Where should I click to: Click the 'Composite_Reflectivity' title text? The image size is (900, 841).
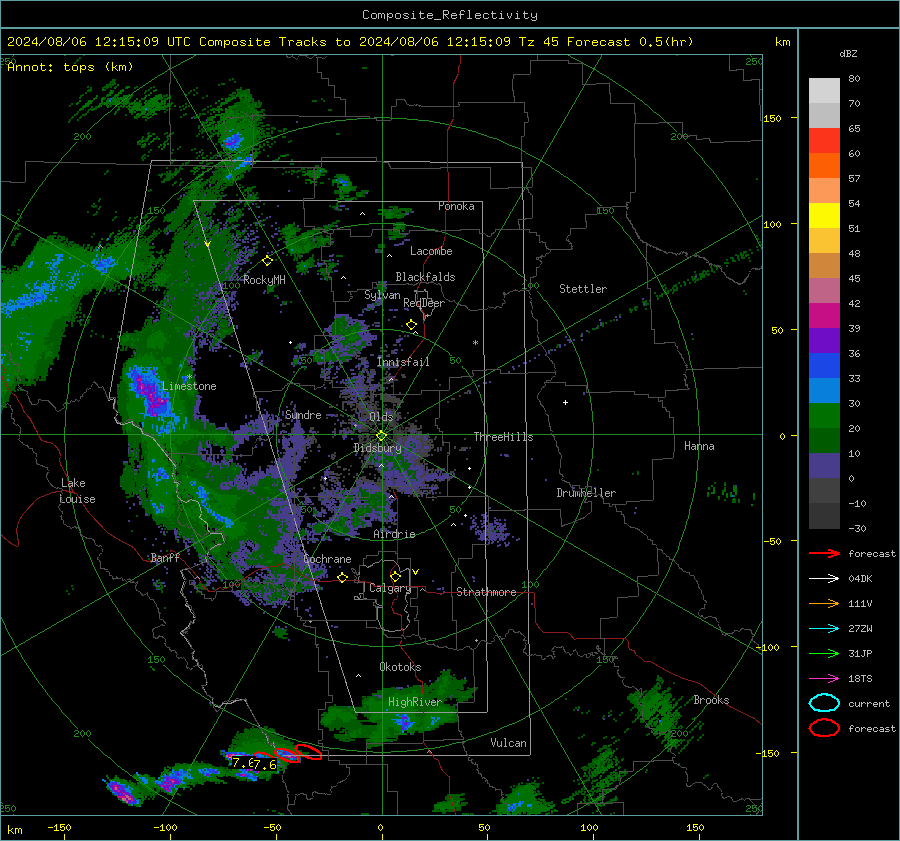[450, 15]
